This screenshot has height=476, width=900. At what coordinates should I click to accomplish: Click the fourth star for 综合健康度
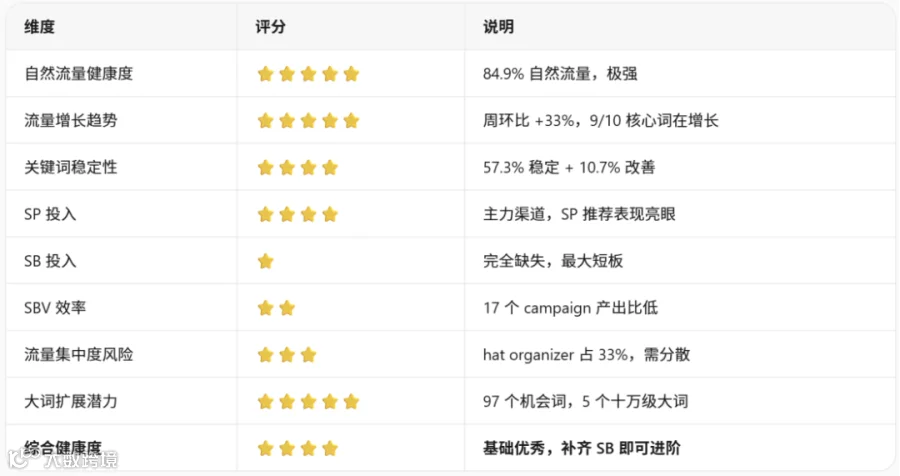pyautogui.click(x=330, y=448)
